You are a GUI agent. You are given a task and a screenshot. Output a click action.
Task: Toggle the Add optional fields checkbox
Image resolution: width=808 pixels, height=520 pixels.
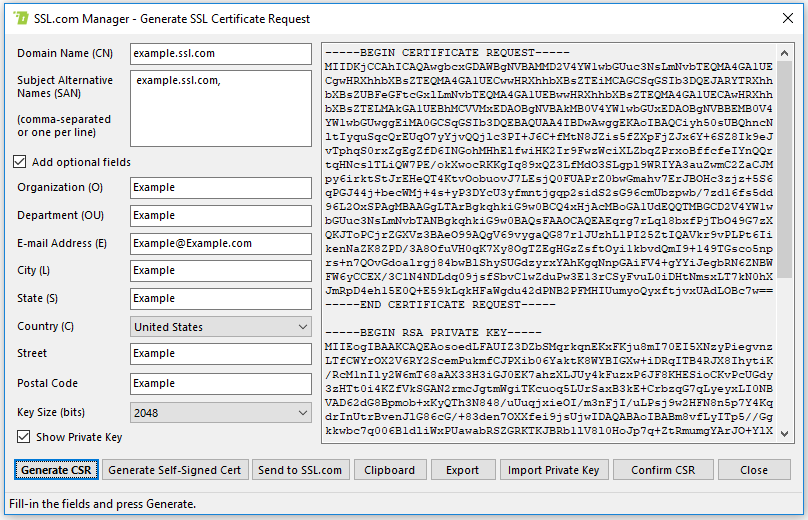coord(20,162)
